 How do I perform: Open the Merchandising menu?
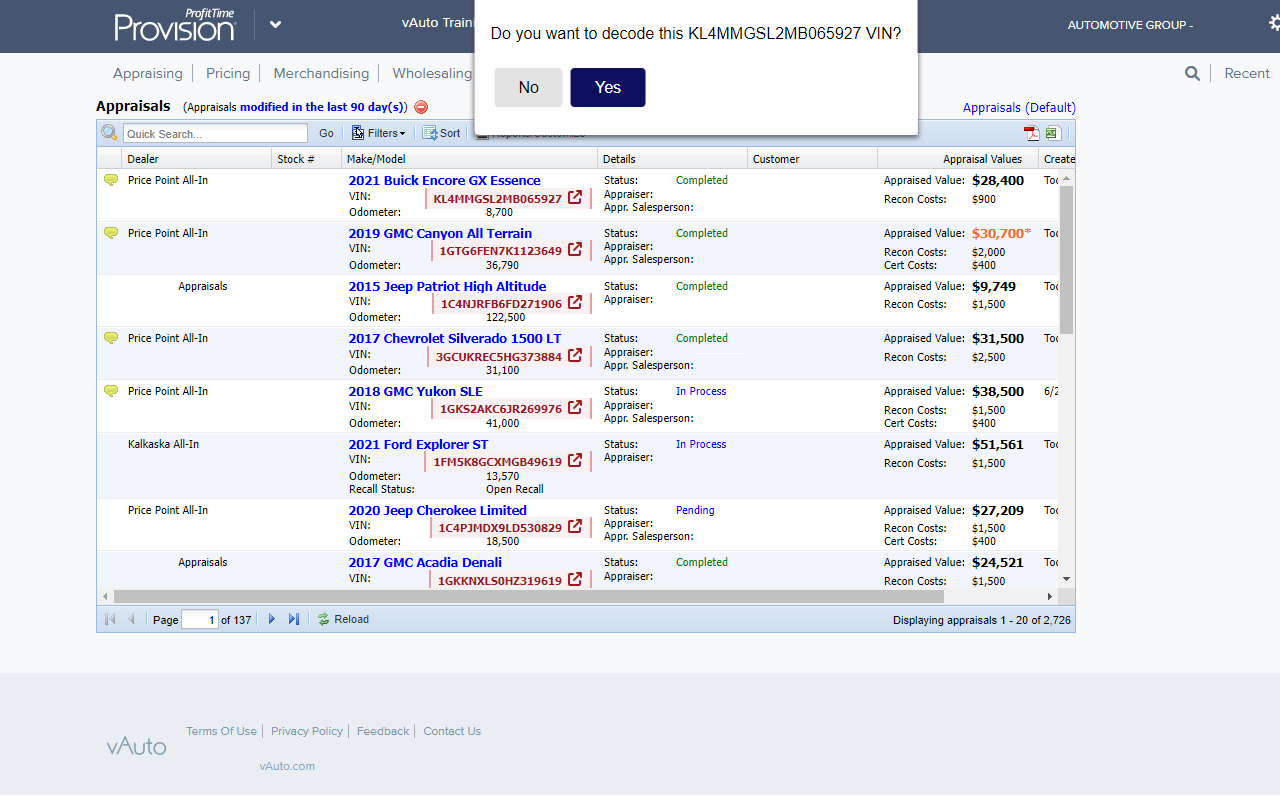coord(321,73)
